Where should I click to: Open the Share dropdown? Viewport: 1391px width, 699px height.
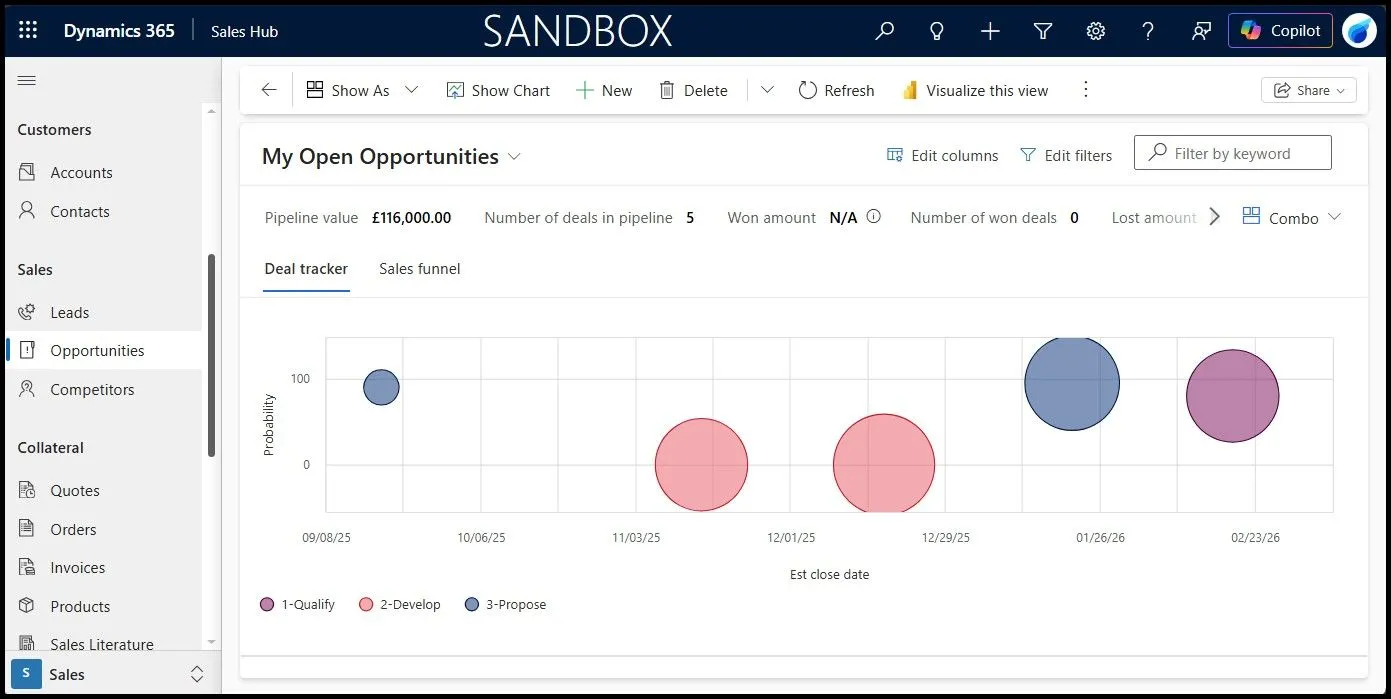[x=1309, y=90]
